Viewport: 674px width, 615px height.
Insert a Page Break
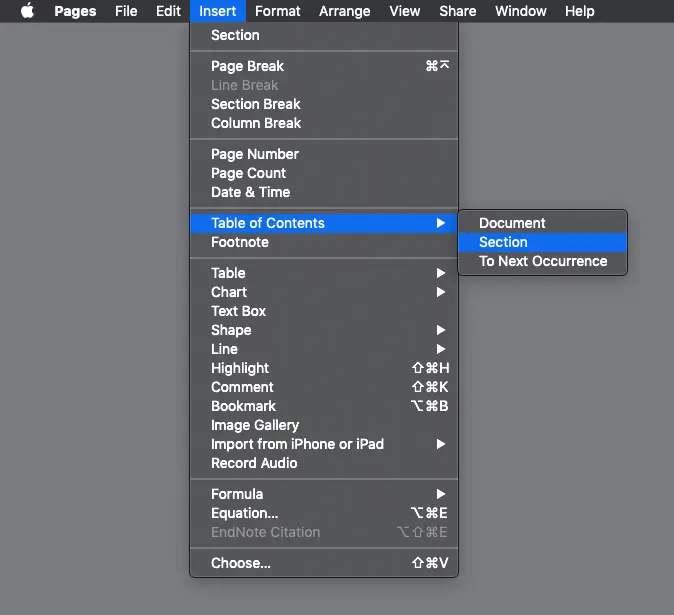click(x=324, y=66)
